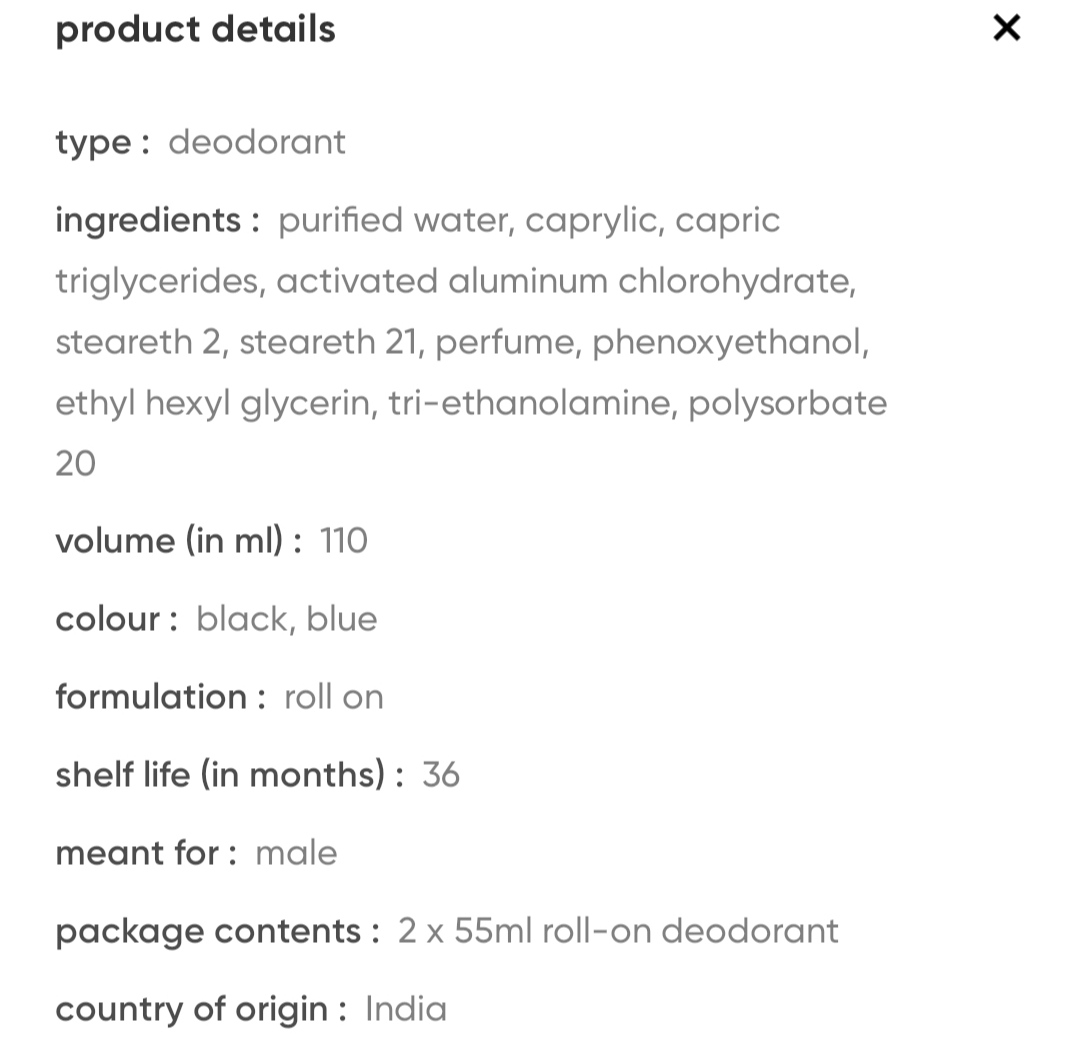
Task: Close the product details panel
Action: point(1006,28)
